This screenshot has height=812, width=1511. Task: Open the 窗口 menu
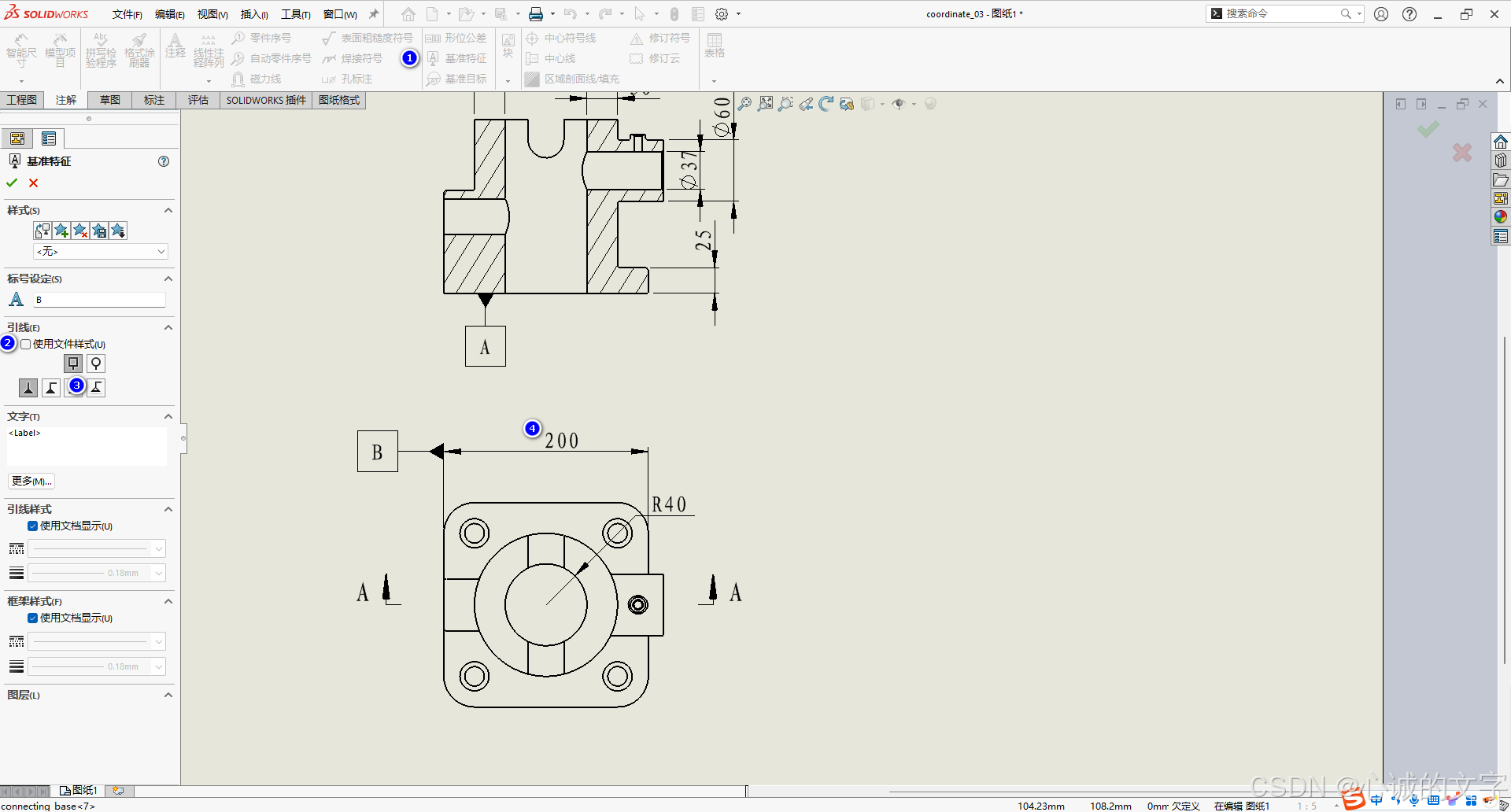340,14
